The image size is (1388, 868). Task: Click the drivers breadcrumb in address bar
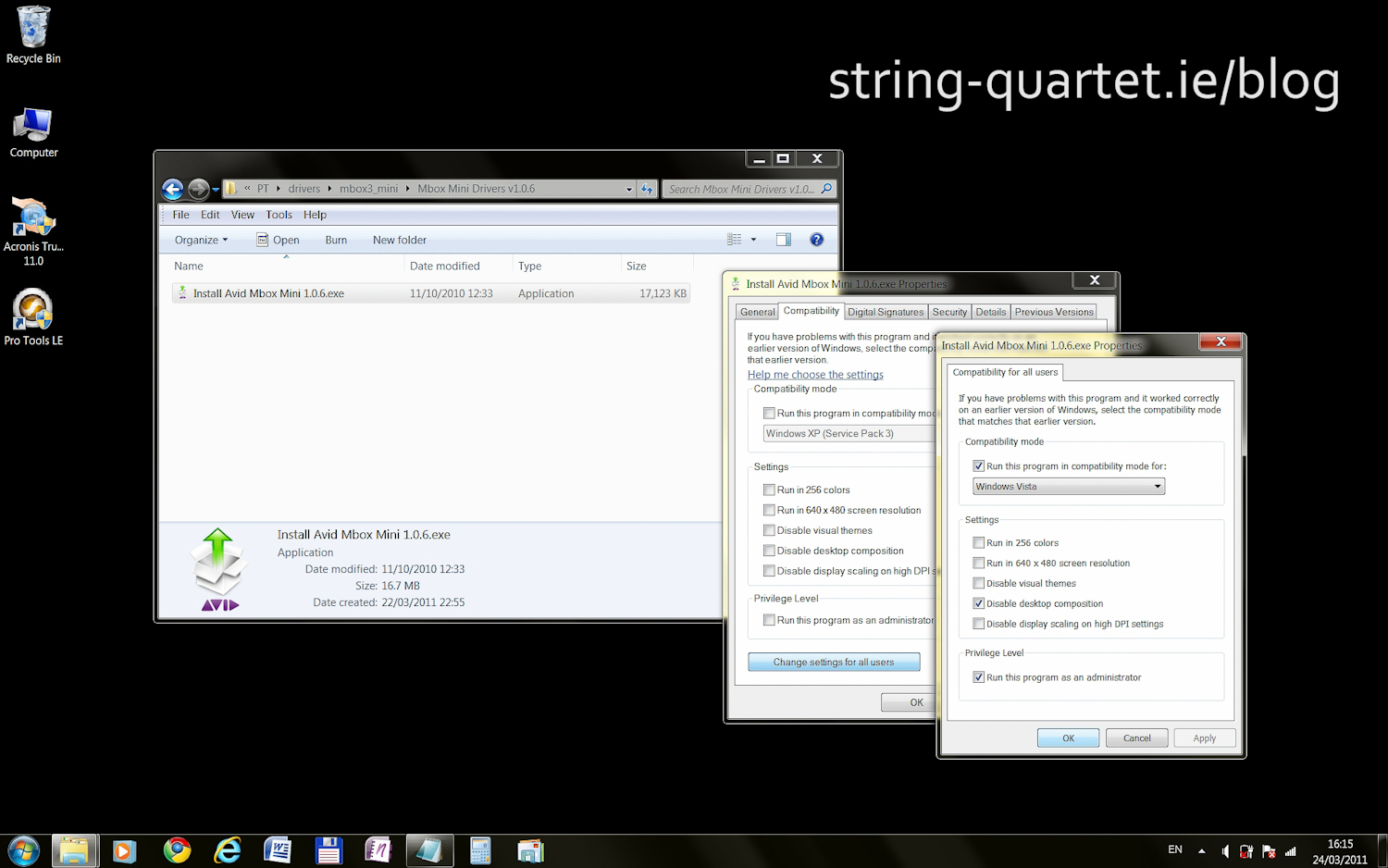(x=304, y=189)
